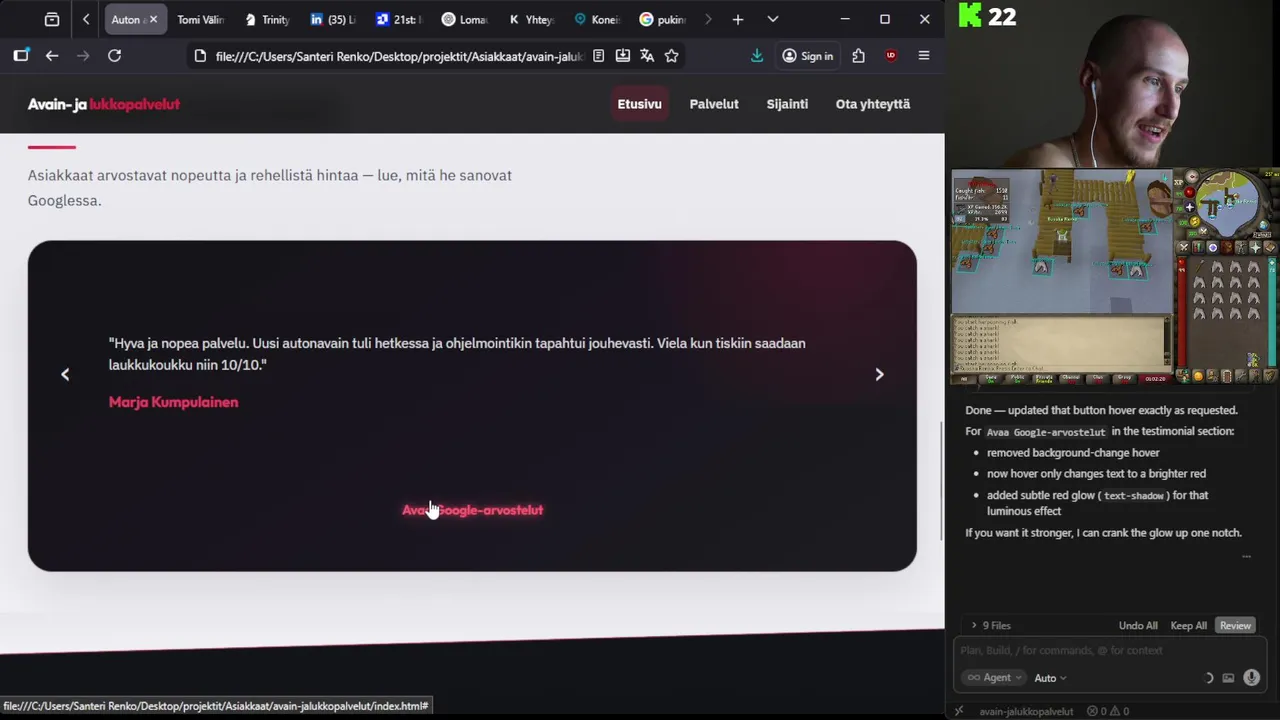Open the Agent mode dropdown

click(x=995, y=678)
